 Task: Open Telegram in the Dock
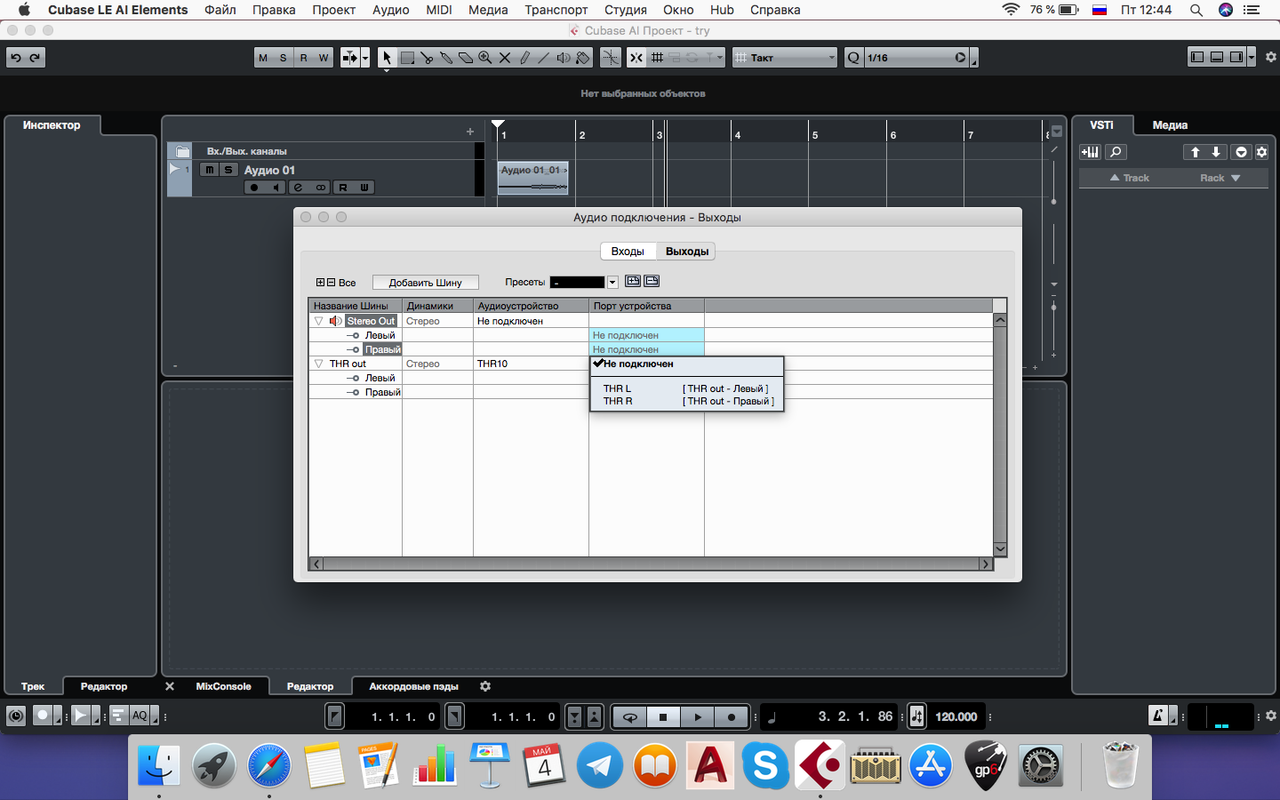click(601, 767)
